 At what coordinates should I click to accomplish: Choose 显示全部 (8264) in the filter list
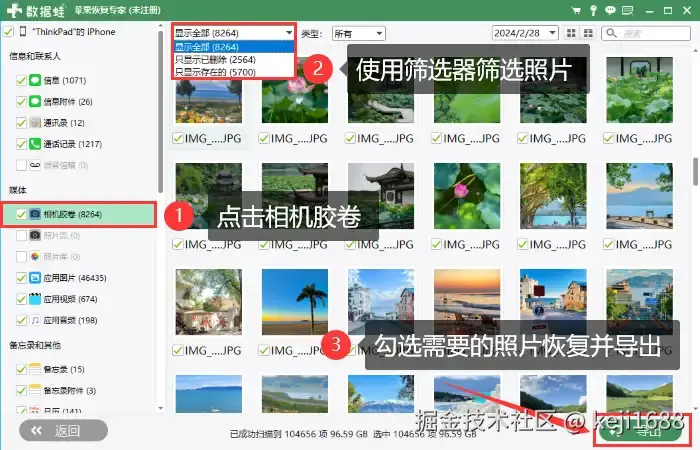(233, 46)
